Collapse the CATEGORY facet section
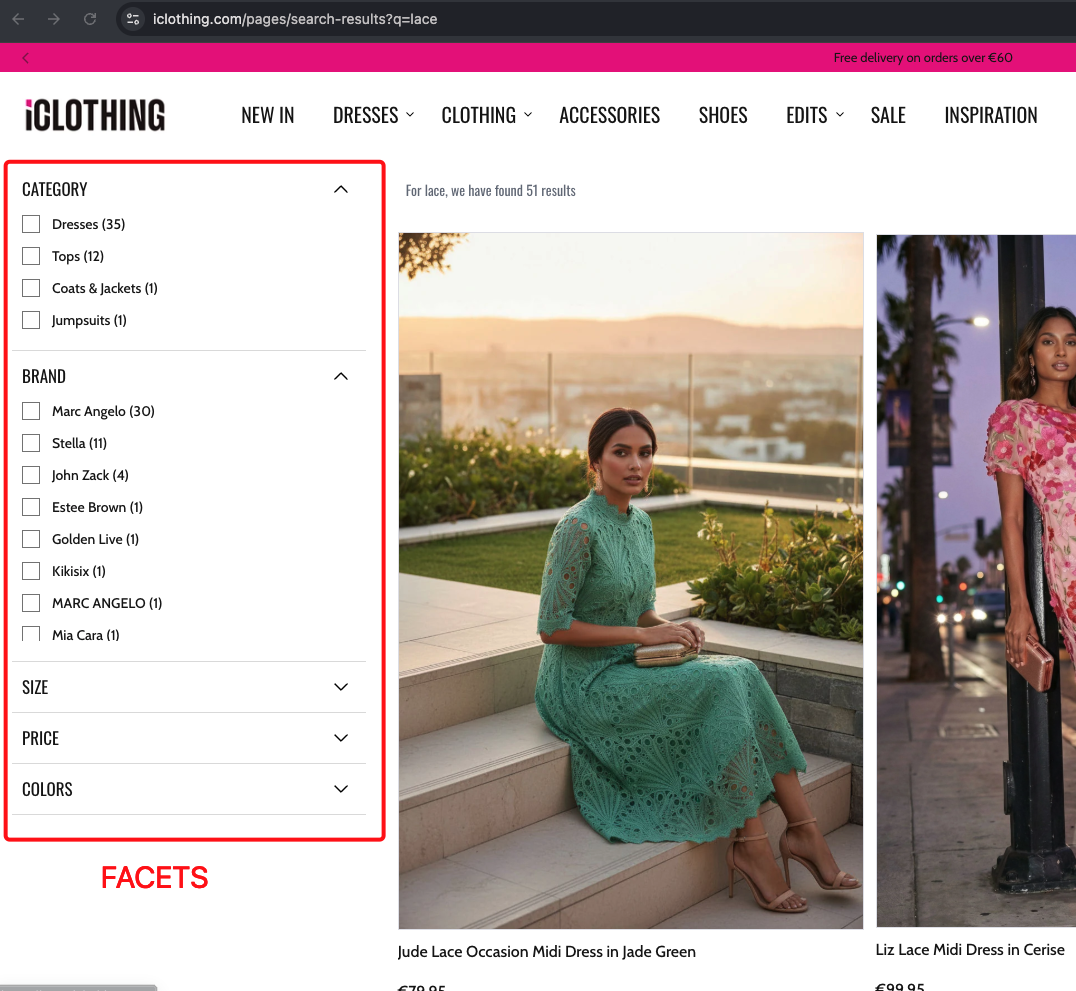This screenshot has width=1076, height=991. pos(340,189)
